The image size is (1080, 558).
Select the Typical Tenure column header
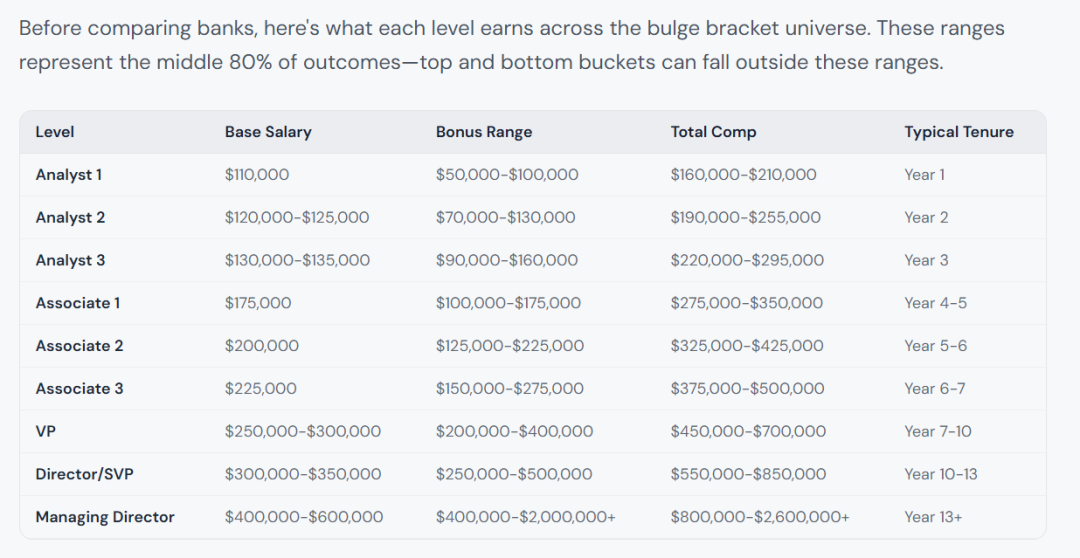tap(959, 132)
